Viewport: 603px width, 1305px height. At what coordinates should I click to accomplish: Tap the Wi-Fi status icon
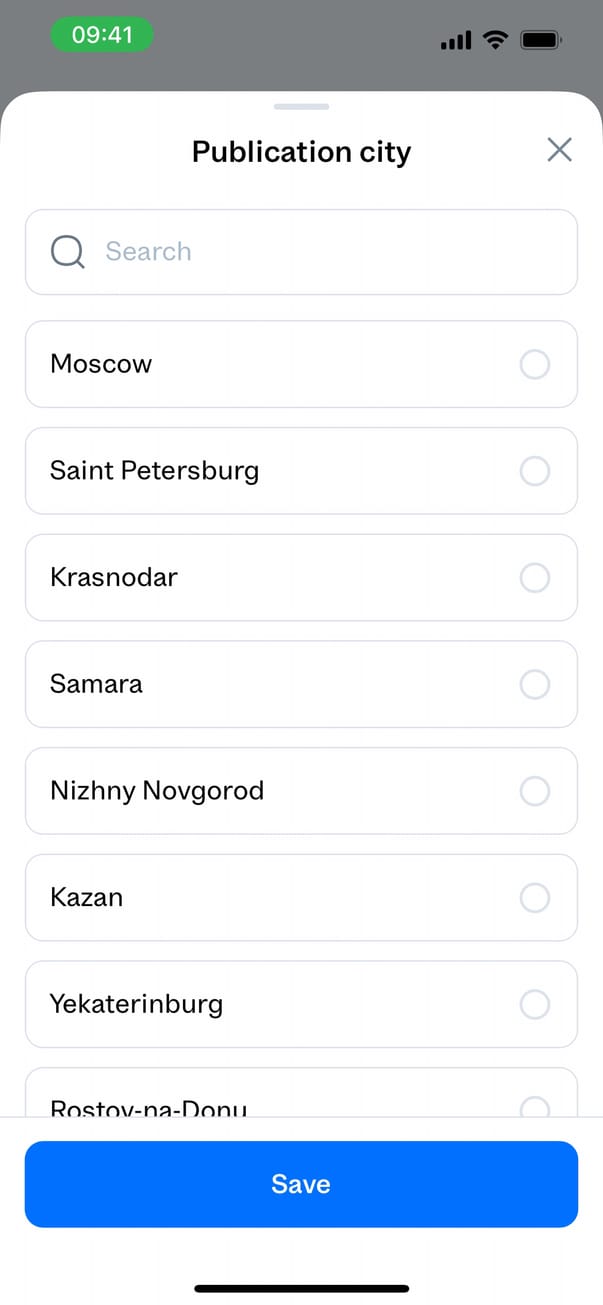pos(495,40)
